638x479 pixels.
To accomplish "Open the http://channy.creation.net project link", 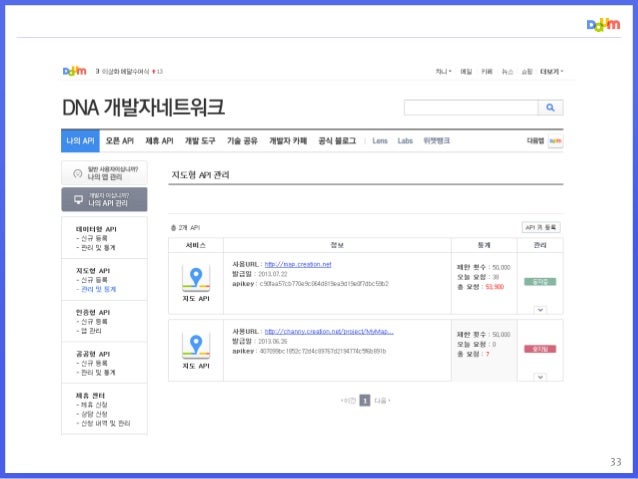I will [329, 332].
